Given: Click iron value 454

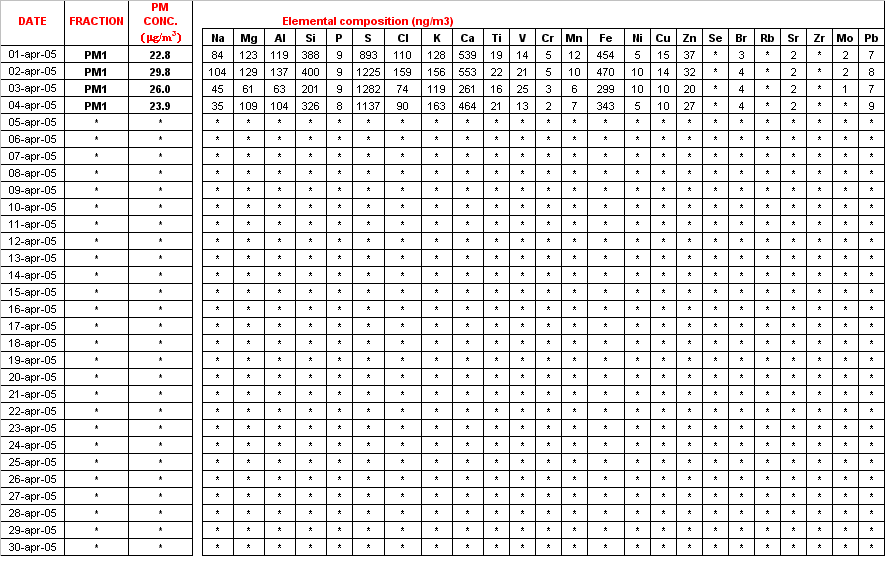Looking at the screenshot, I should pyautogui.click(x=606, y=55).
